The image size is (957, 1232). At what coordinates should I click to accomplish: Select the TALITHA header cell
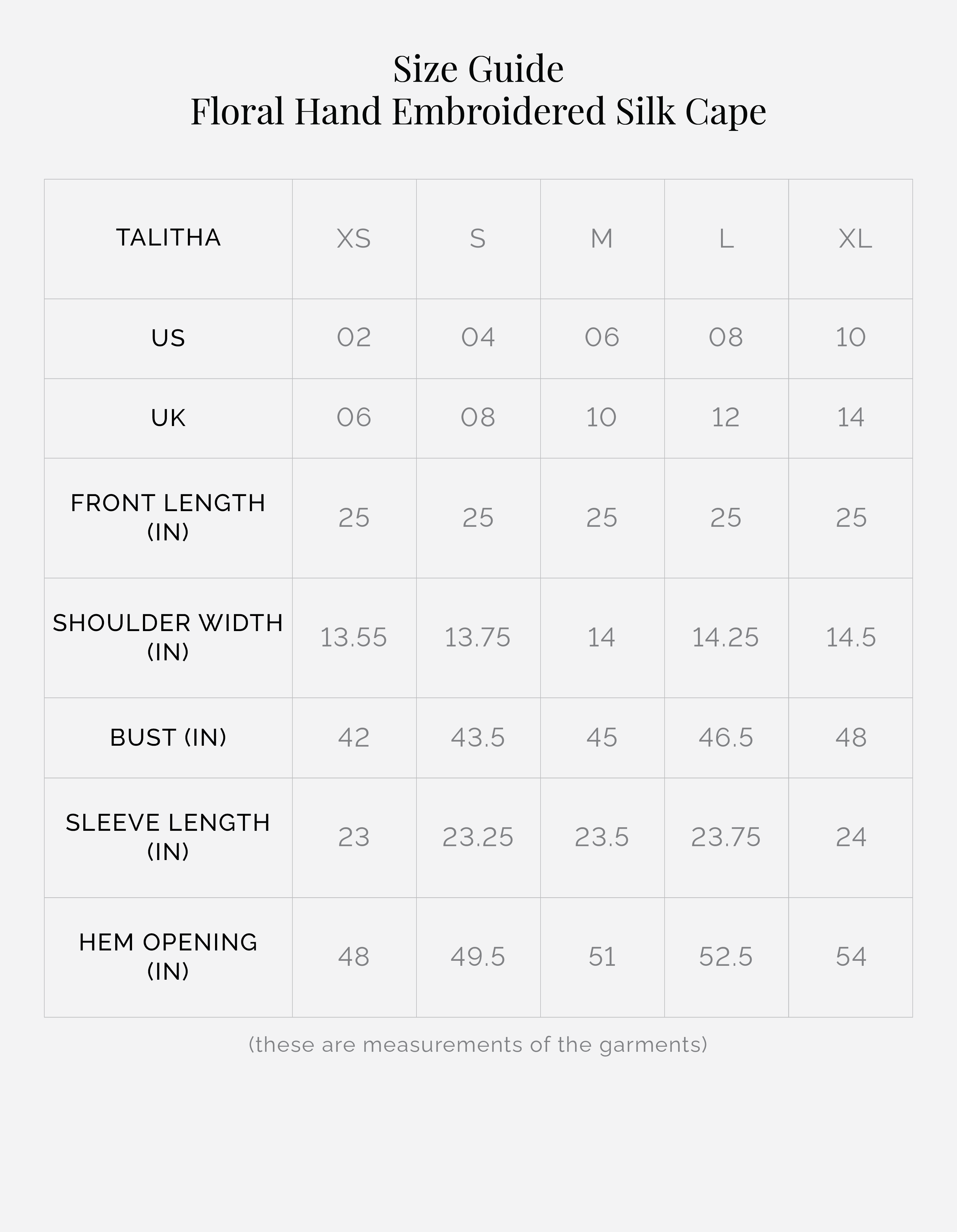tap(168, 238)
